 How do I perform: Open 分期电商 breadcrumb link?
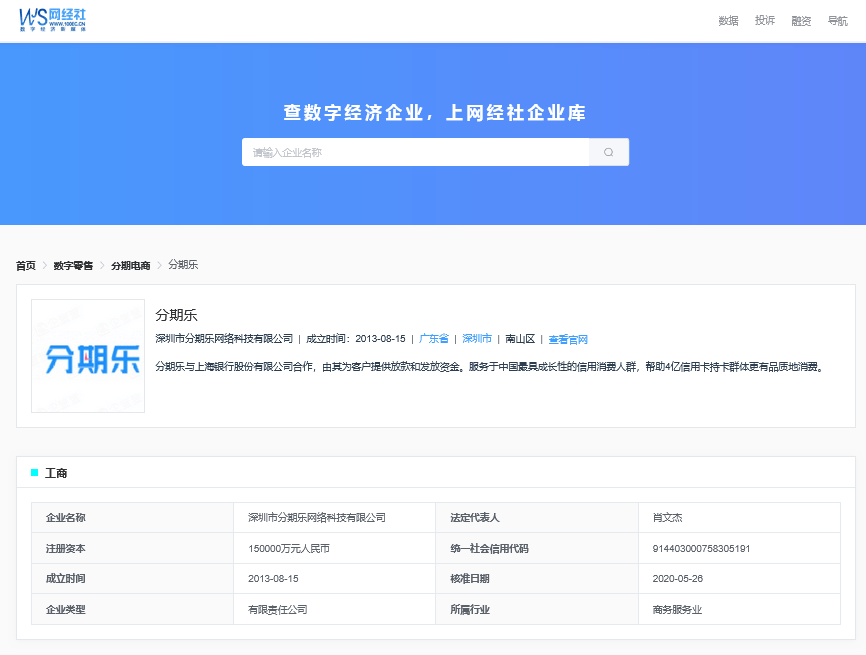pos(130,265)
